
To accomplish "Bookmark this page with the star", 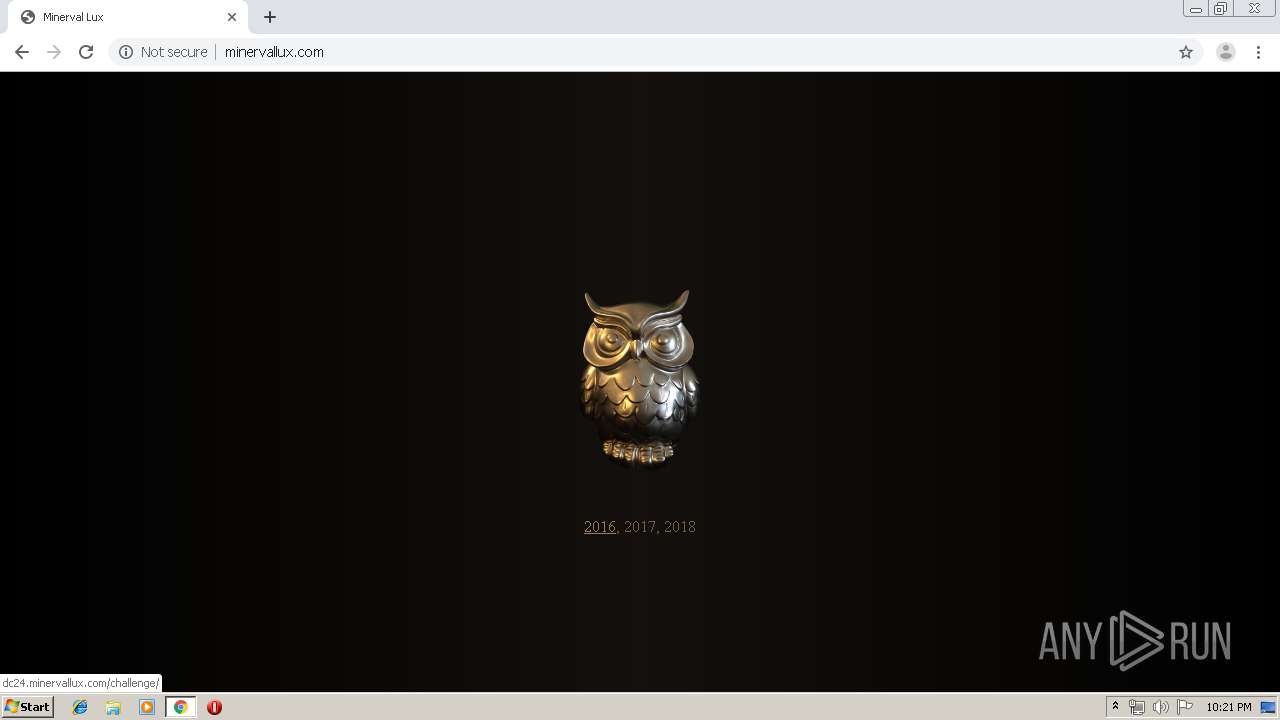I will [x=1186, y=52].
